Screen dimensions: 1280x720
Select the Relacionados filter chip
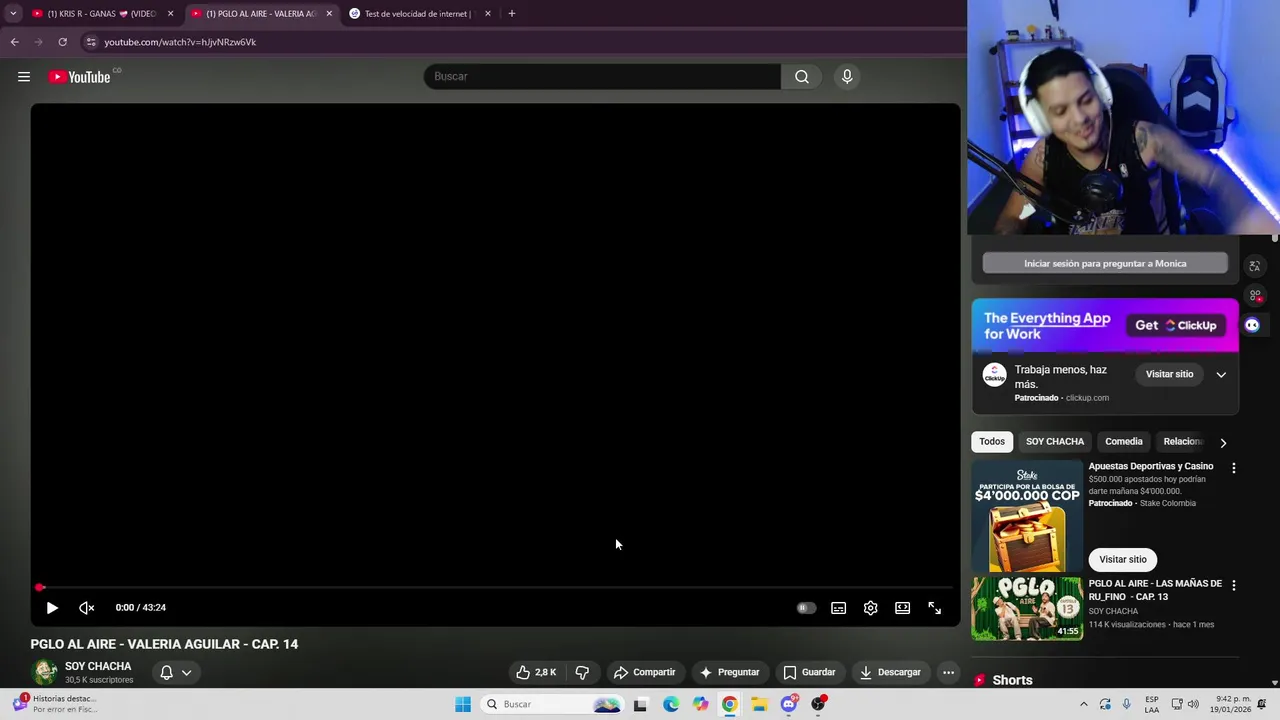pos(1182,441)
